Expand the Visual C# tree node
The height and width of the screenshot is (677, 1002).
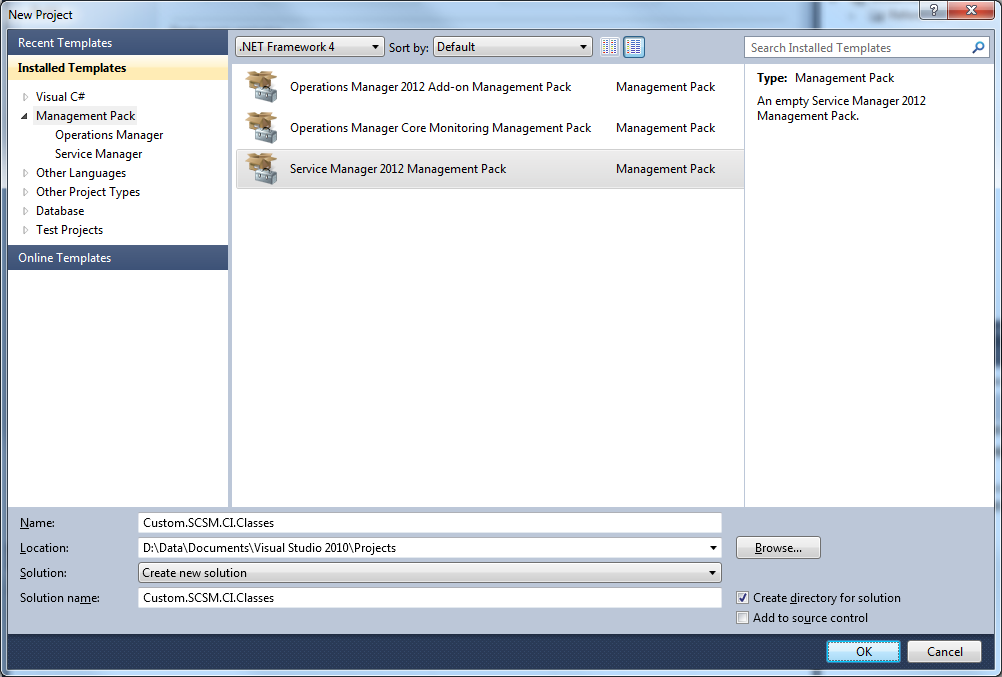[26, 97]
